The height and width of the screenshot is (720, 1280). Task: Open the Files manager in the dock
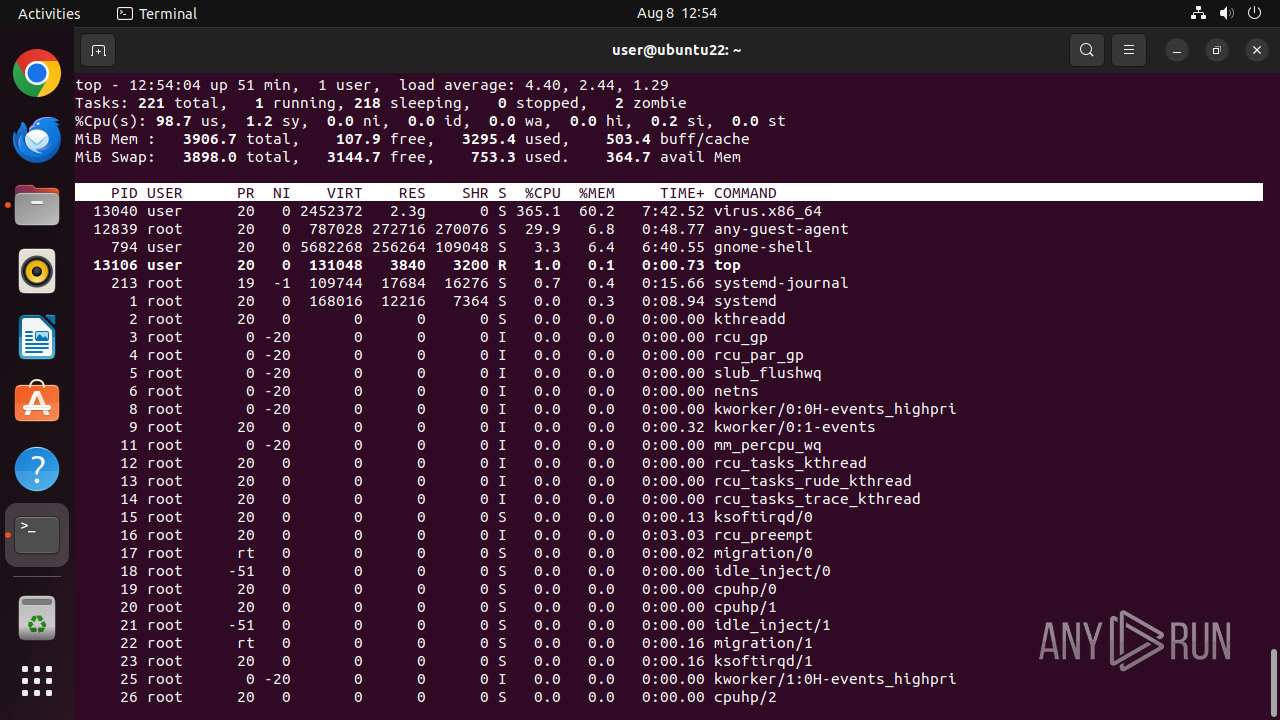coord(37,205)
